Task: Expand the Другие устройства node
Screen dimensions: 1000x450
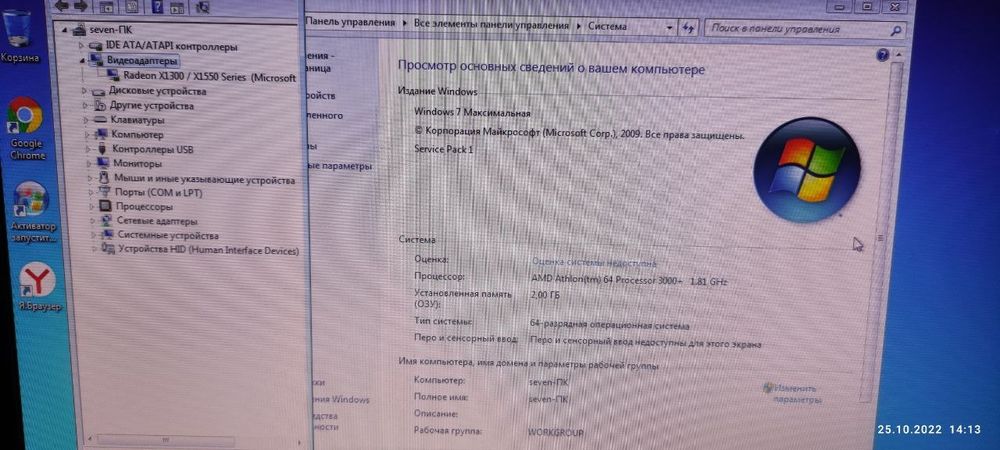Action: (86, 106)
